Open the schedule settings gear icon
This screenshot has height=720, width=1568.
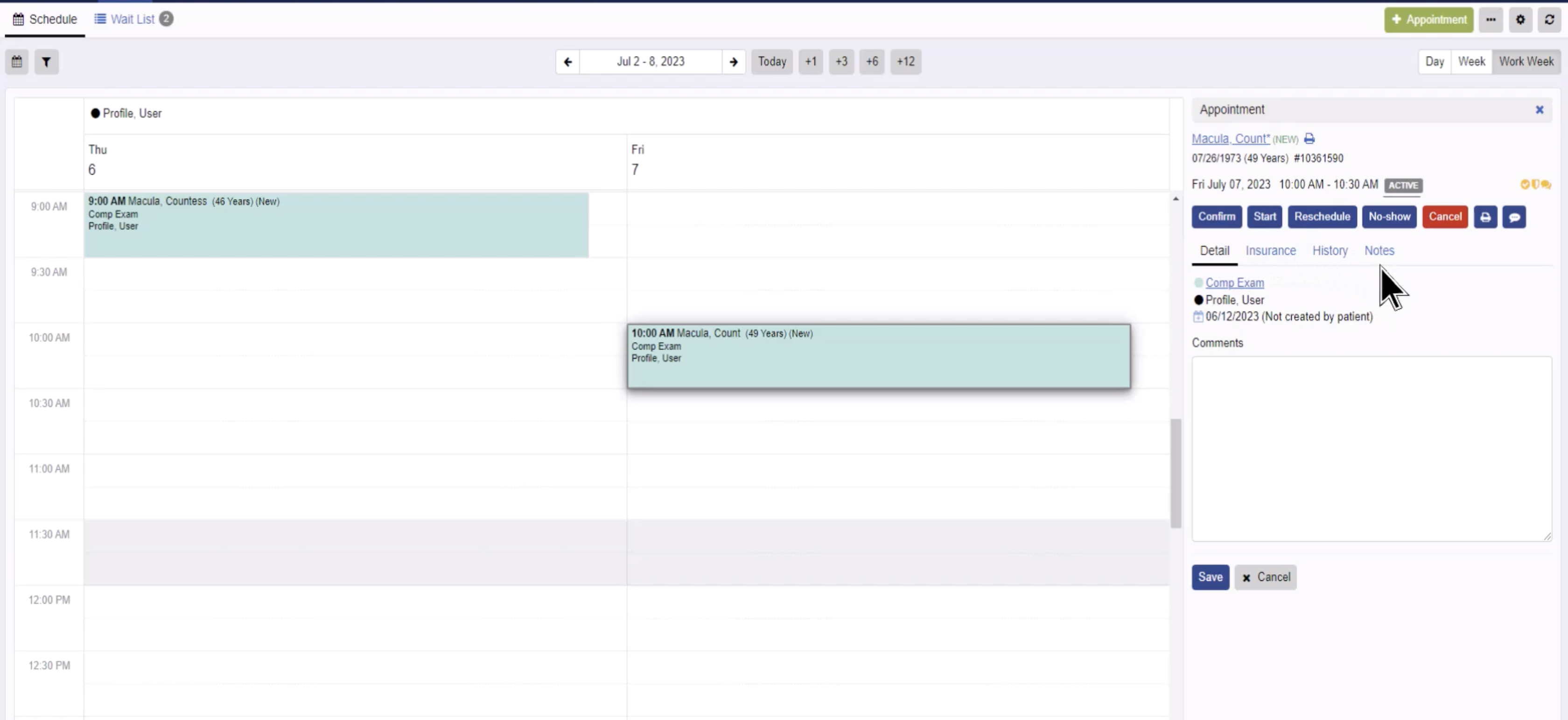(1520, 20)
